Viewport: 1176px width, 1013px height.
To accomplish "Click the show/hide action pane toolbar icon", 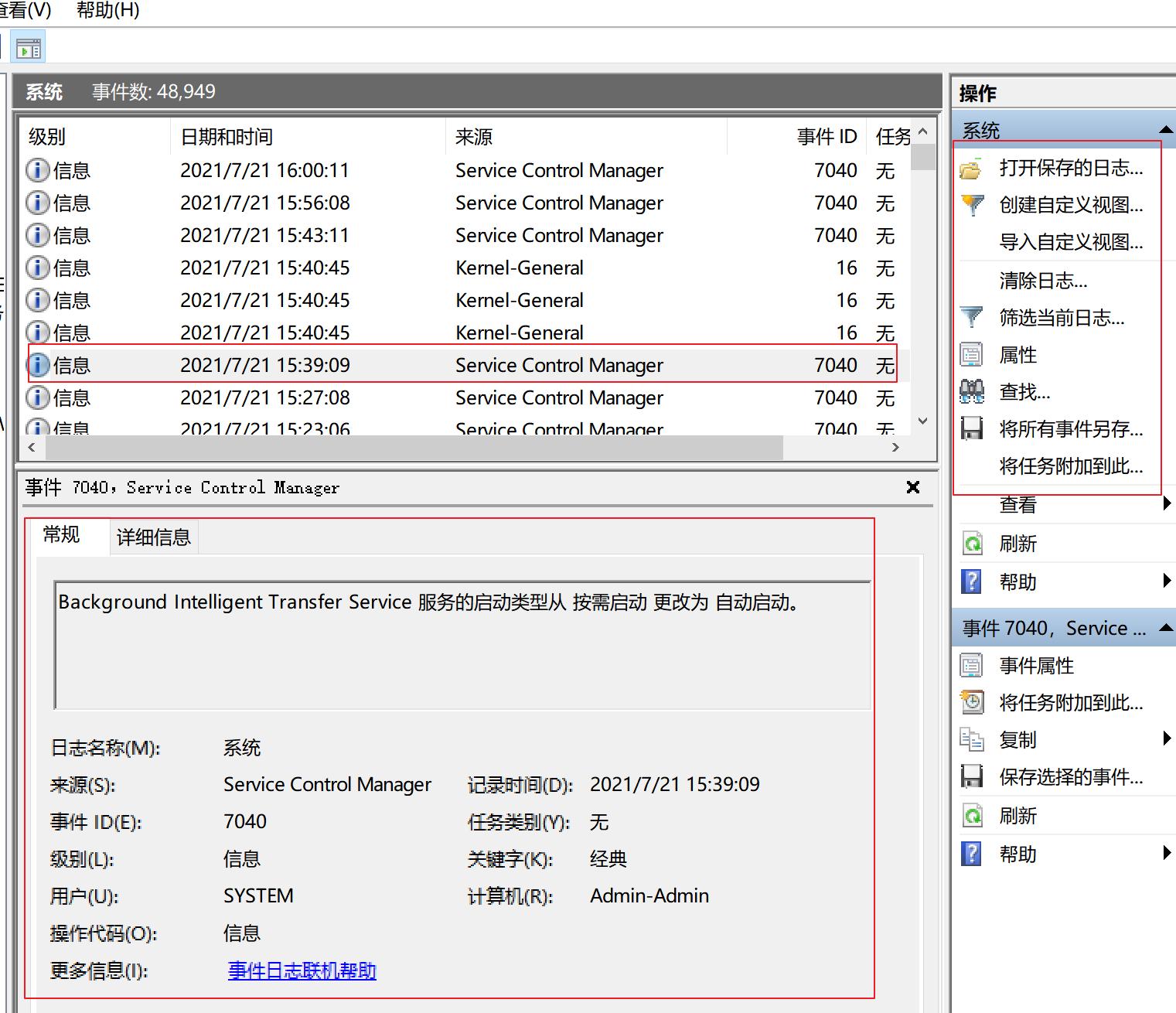I will click(29, 48).
